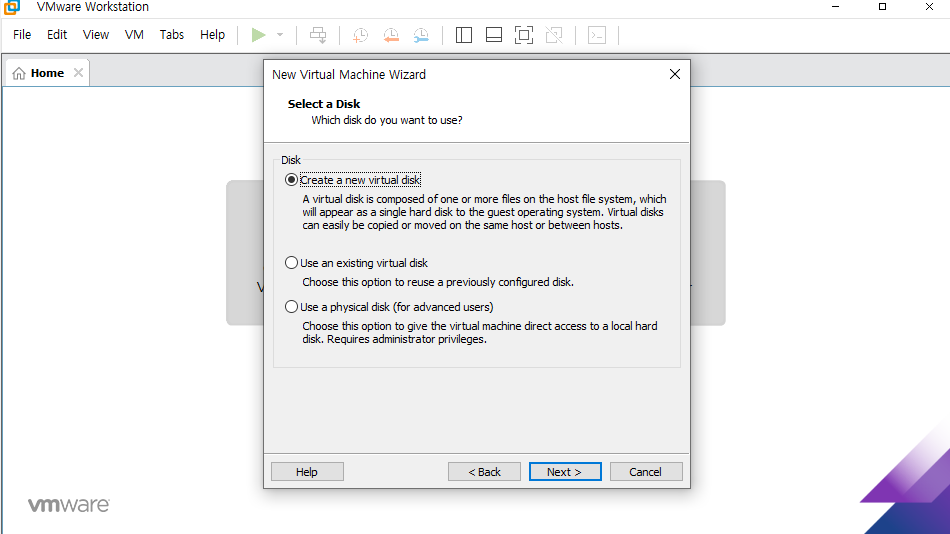Image resolution: width=950 pixels, height=534 pixels.
Task: Maximize the VMware Workstation window
Action: tap(883, 7)
